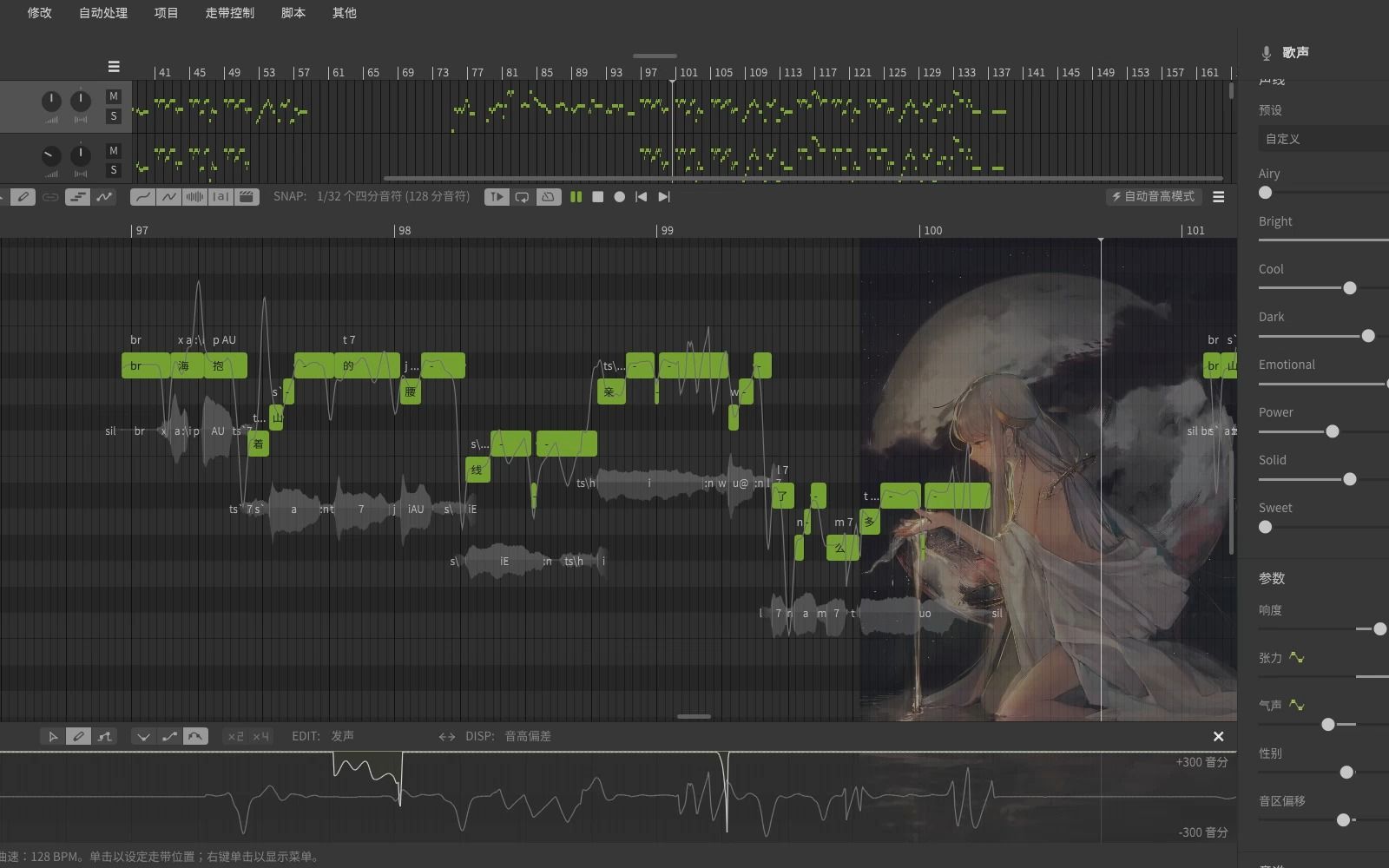Jump to end with skip-forward button
Screen dimensions: 1389x868
coord(664,197)
